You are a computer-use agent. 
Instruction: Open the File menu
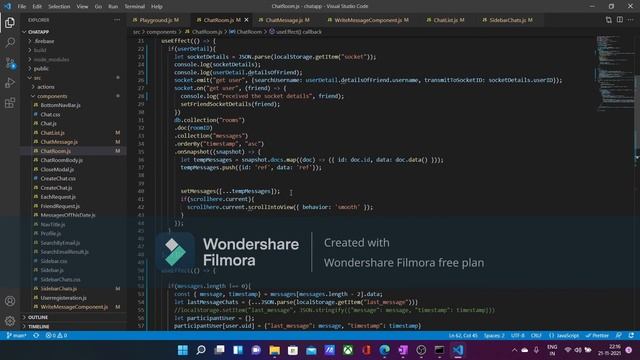(22, 7)
